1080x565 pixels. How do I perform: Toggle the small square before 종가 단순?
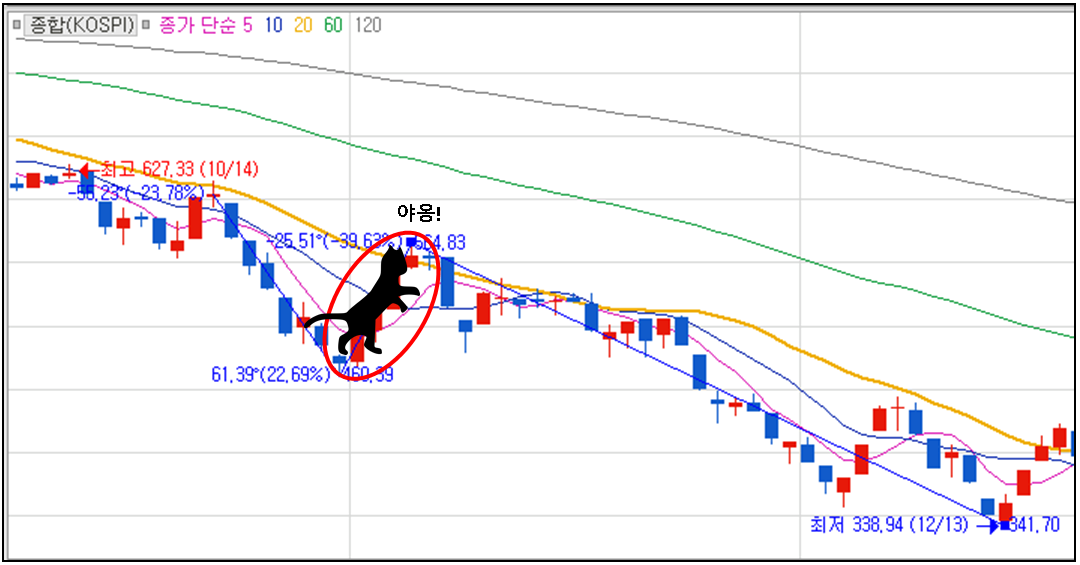pyautogui.click(x=145, y=25)
